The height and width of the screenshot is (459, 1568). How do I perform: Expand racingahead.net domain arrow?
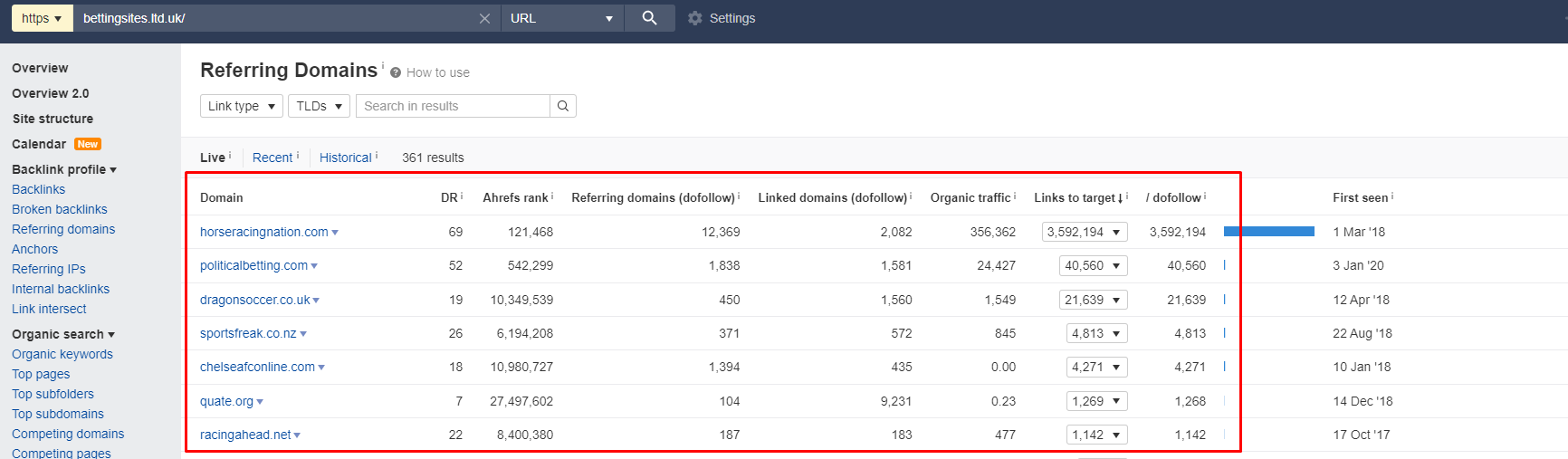297,435
